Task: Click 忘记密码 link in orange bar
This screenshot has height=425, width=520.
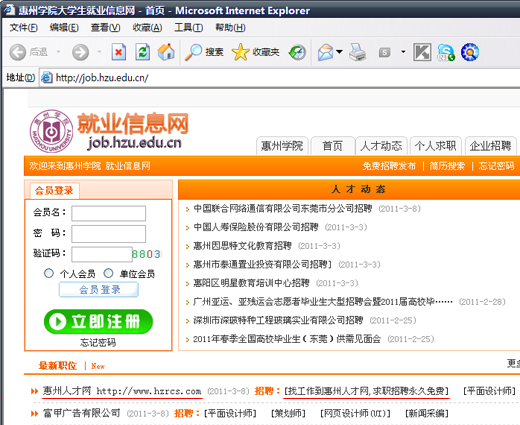Action: pyautogui.click(x=496, y=166)
